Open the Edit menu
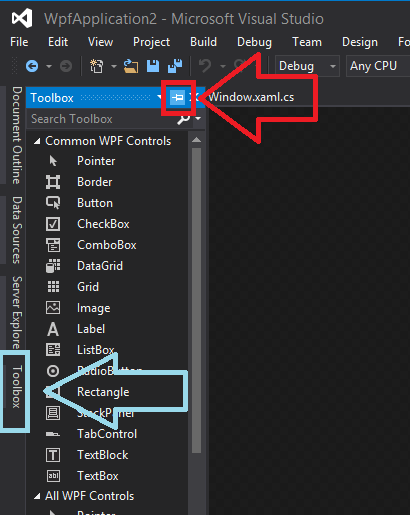410x515 pixels. (58, 42)
